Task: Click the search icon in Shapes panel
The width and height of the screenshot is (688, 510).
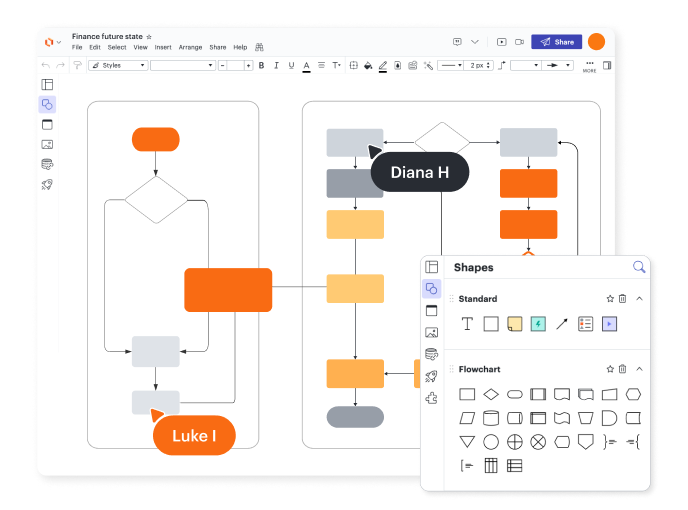Action: (639, 267)
